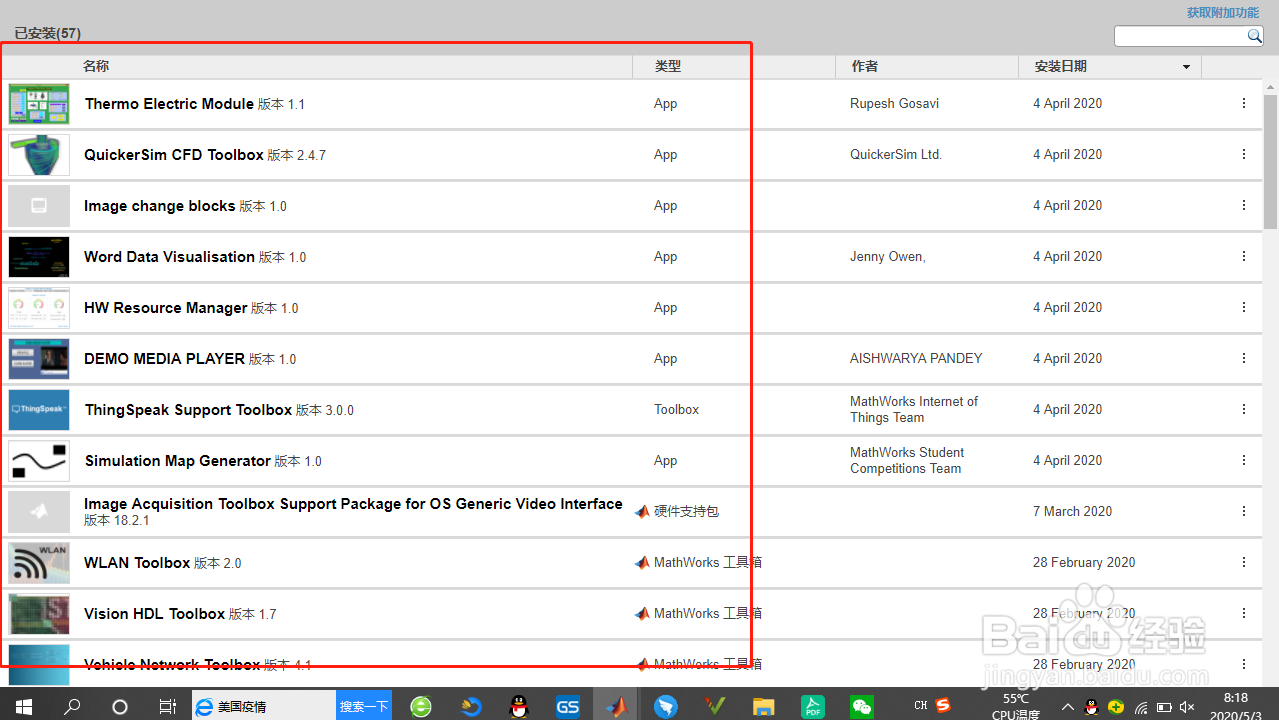Click Simulation Map Generator thumbnail
The width and height of the screenshot is (1279, 720).
pyautogui.click(x=39, y=461)
